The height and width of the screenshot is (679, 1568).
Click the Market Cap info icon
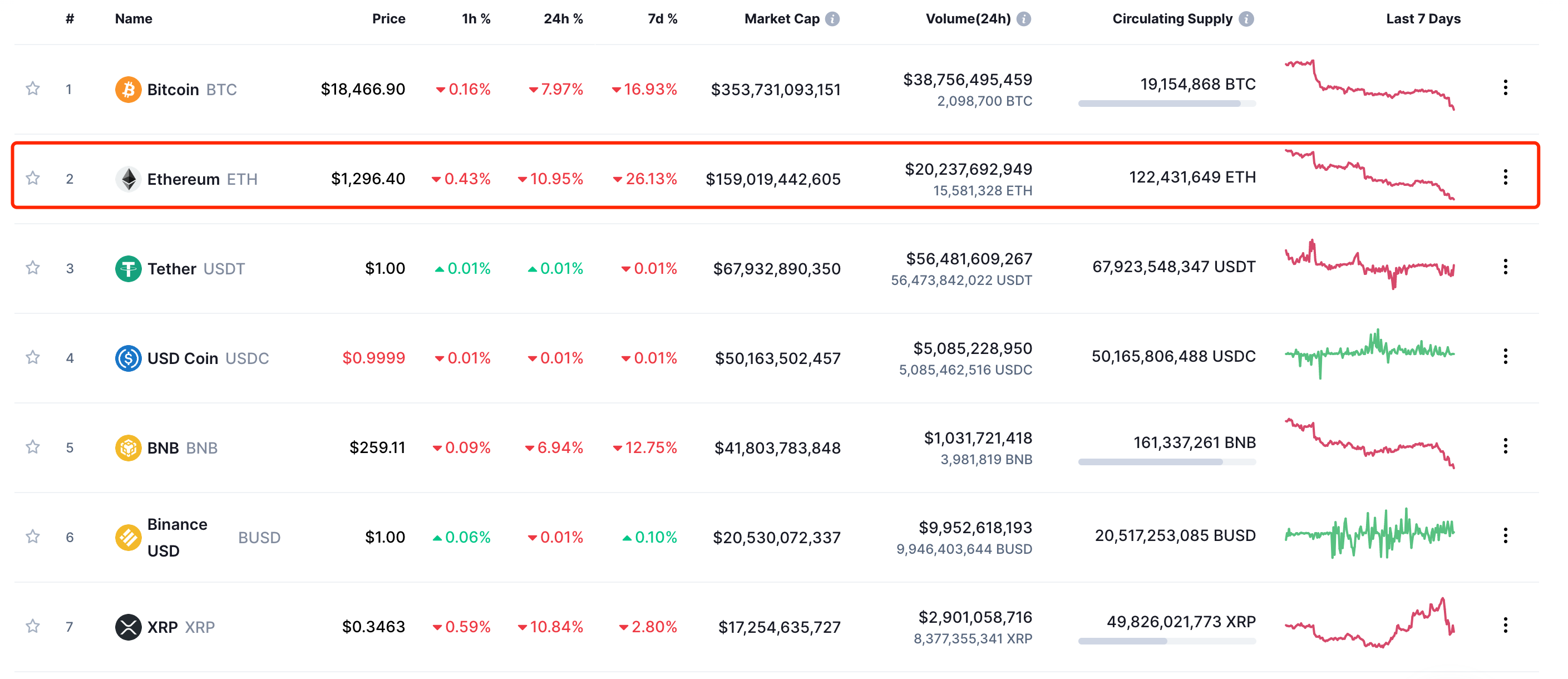pos(832,19)
